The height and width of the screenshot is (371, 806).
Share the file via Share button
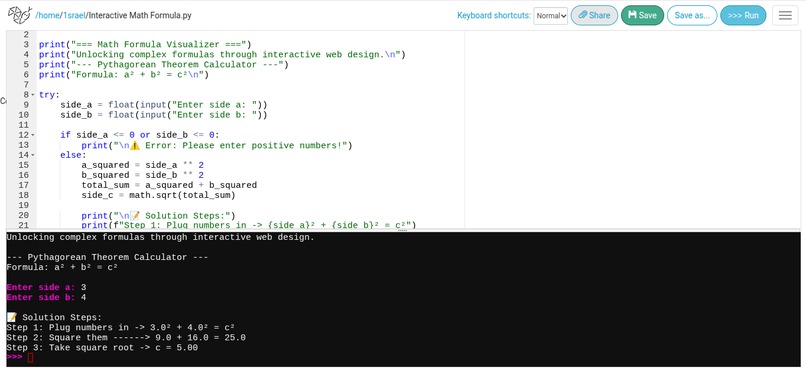(x=594, y=15)
